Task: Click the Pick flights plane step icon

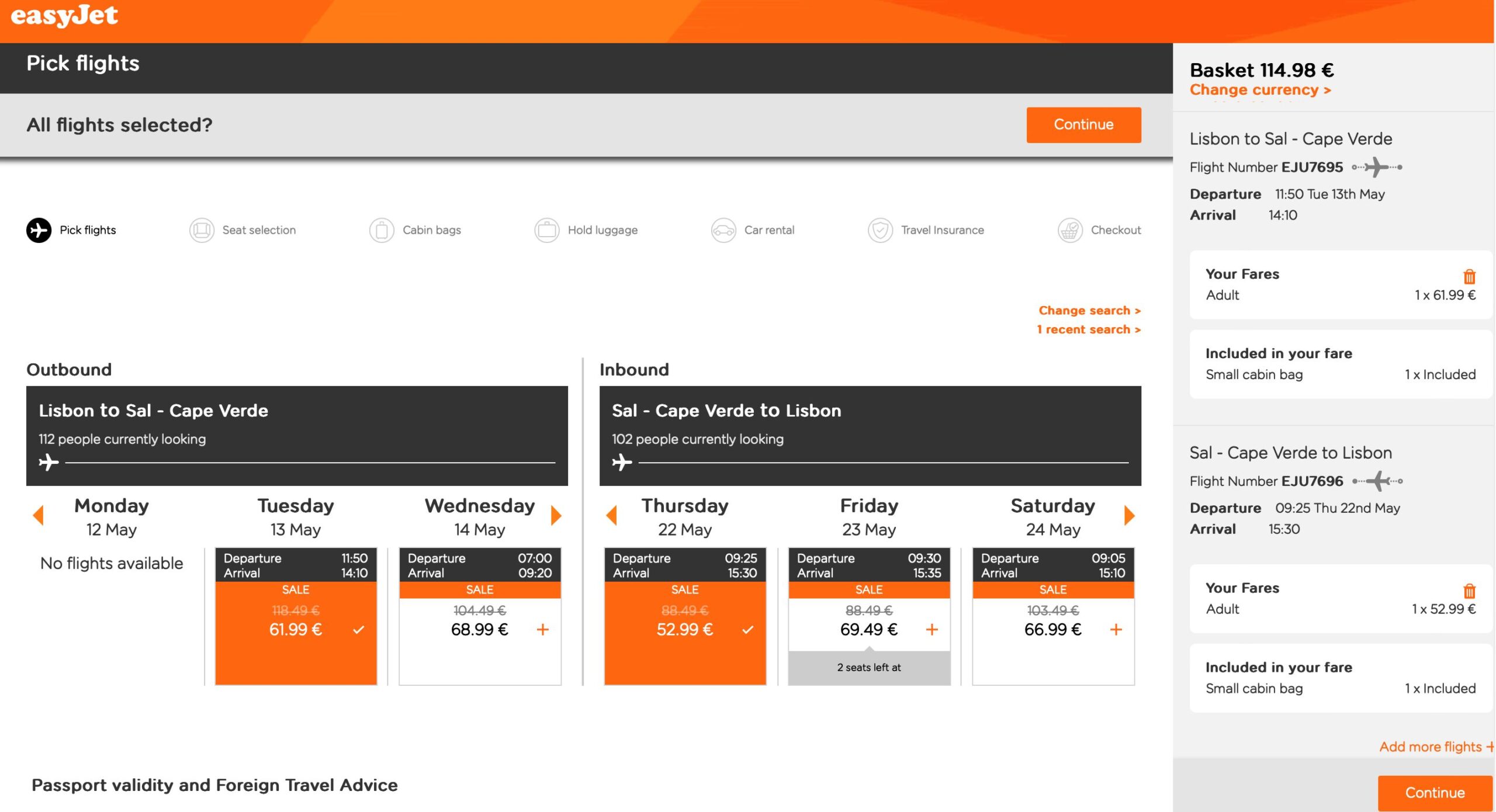Action: click(x=39, y=230)
